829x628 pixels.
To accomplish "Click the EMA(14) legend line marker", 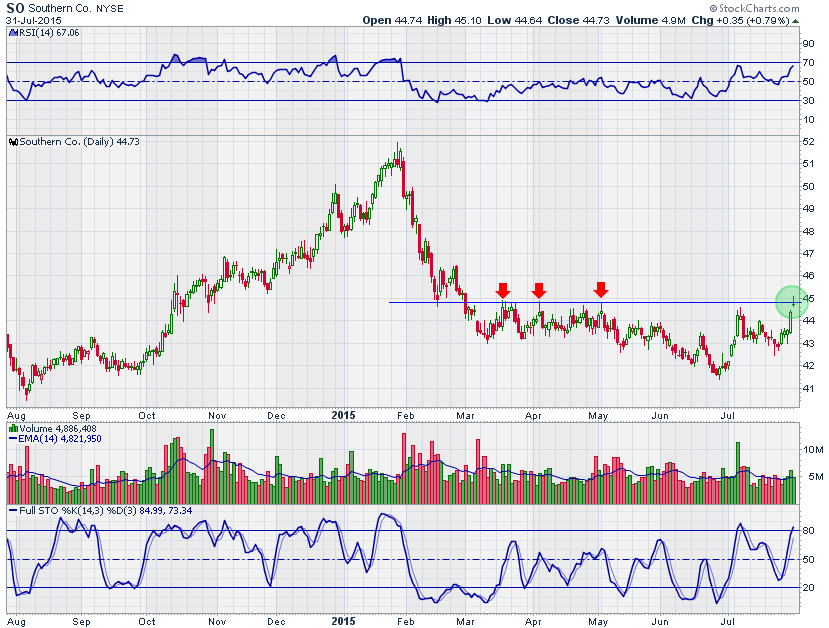I will tap(10, 438).
